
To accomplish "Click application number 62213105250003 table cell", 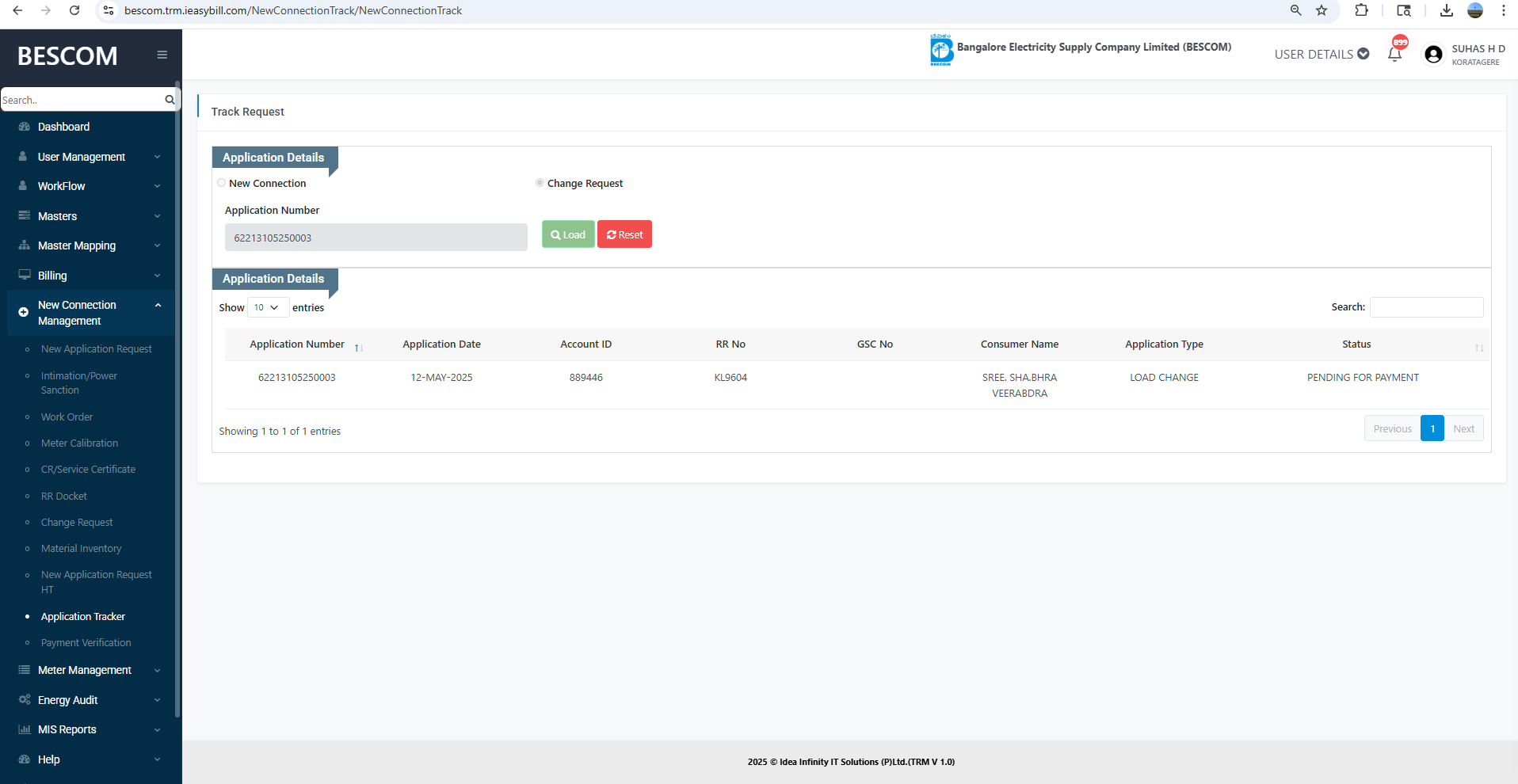I will tap(297, 378).
